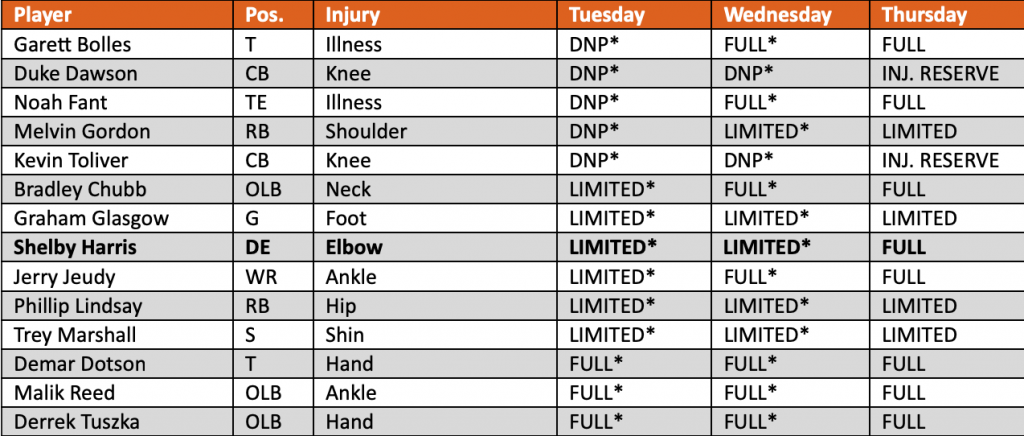Click the Tuesday column header
Viewport: 1024px width, 436px height.
[x=607, y=15]
